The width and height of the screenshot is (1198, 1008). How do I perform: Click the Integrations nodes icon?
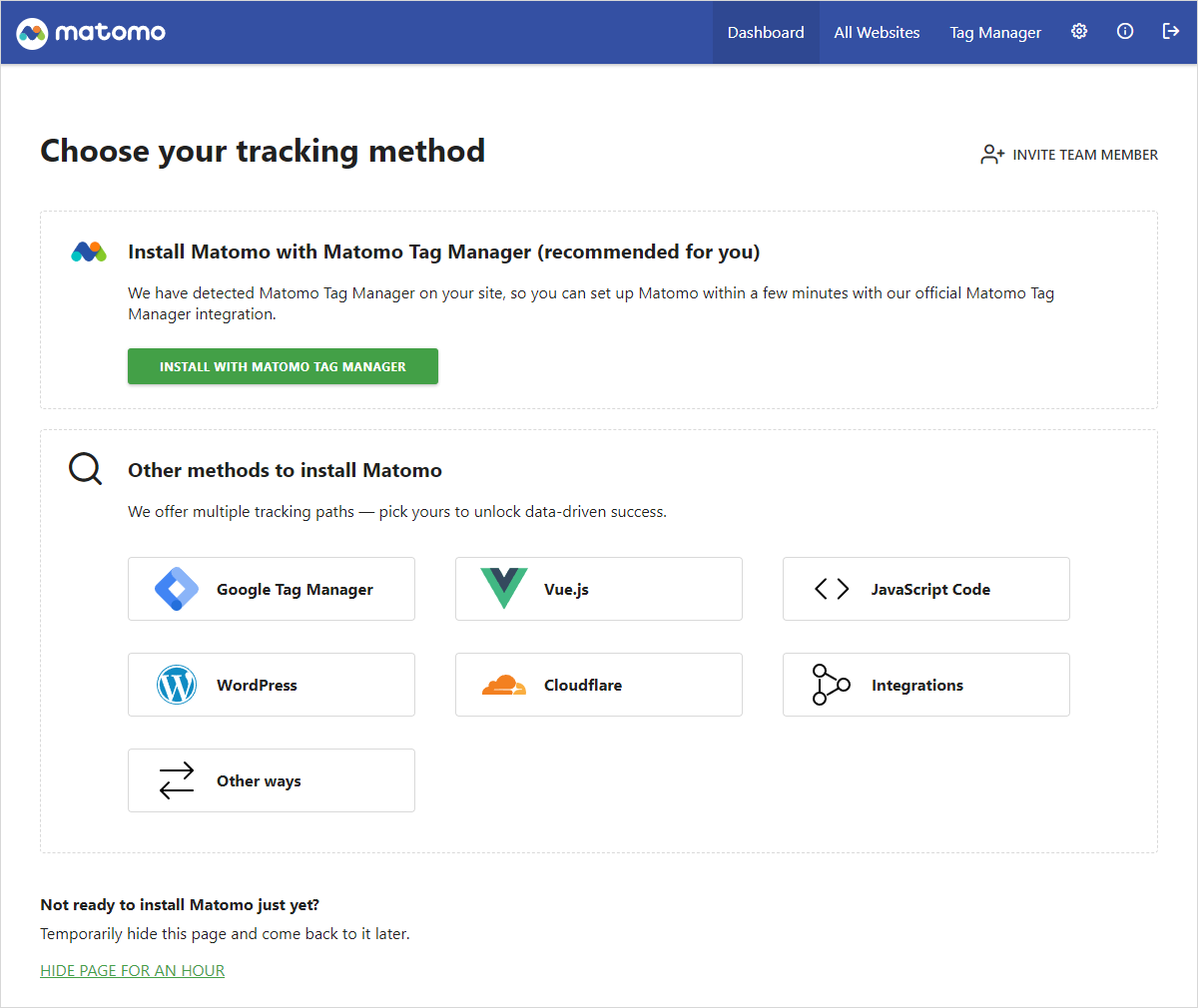831,685
